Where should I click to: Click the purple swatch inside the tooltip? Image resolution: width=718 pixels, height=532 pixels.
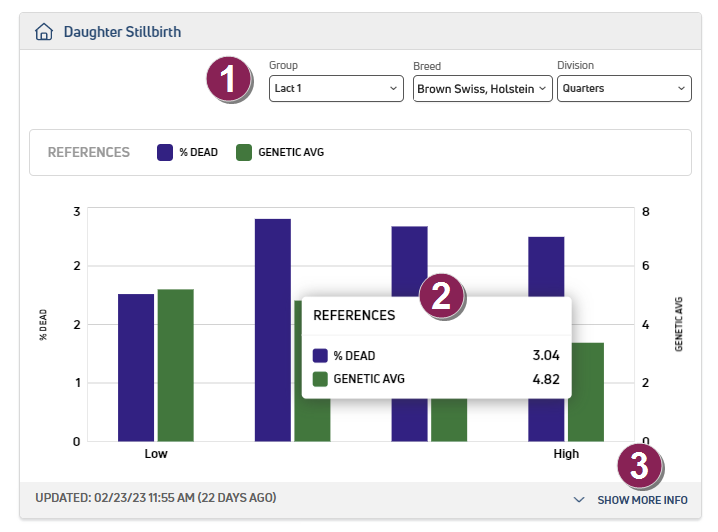click(320, 356)
